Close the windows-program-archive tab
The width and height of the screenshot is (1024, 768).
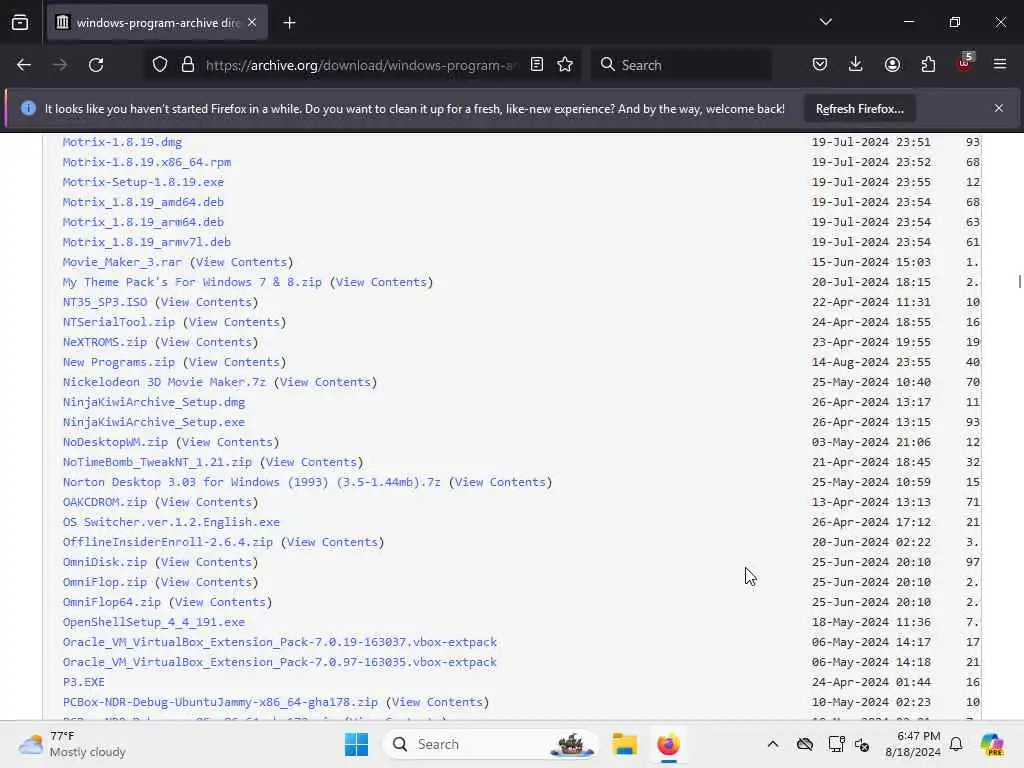coord(252,23)
